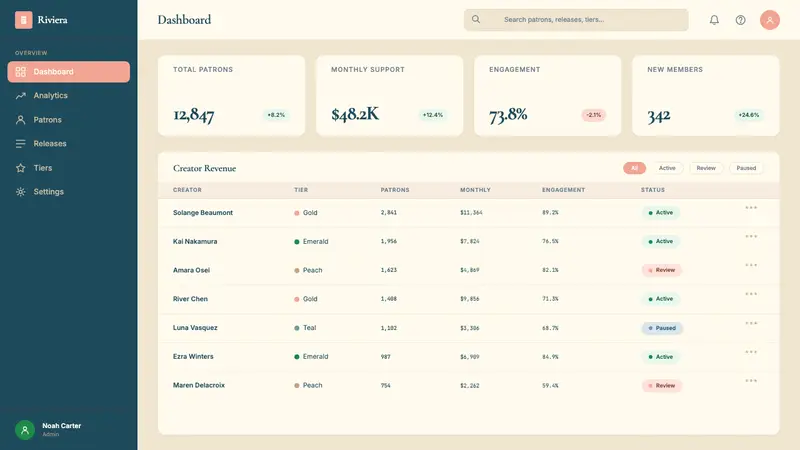Viewport: 800px width, 450px height.
Task: Sort by Engagement column header
Action: (x=563, y=190)
